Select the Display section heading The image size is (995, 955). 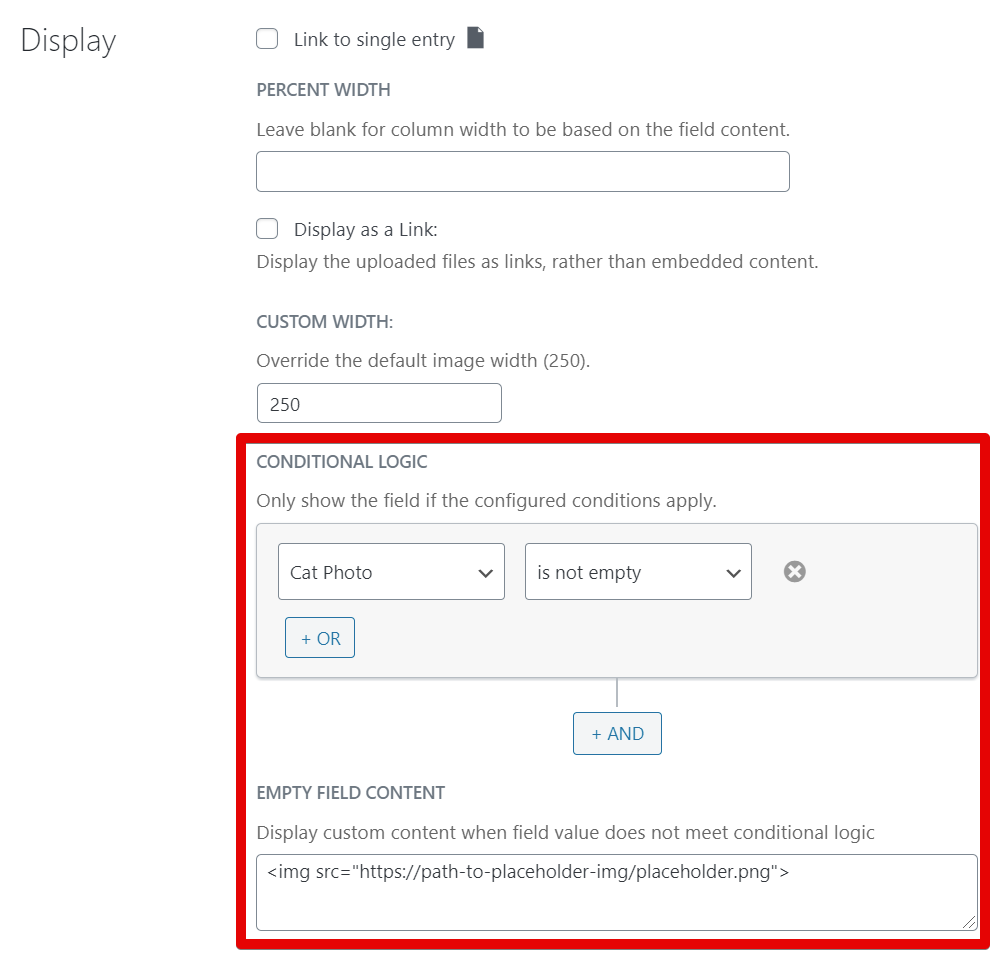[68, 41]
